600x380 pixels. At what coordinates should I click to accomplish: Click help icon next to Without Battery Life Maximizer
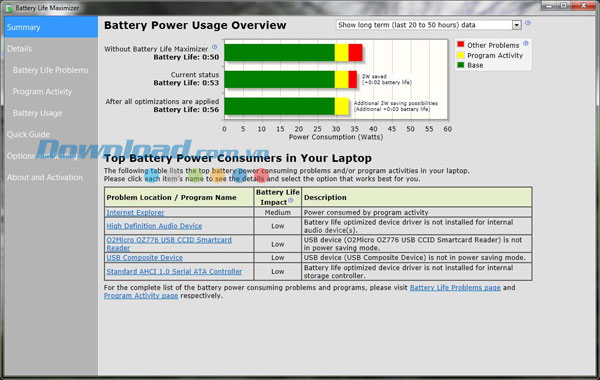[x=214, y=47]
